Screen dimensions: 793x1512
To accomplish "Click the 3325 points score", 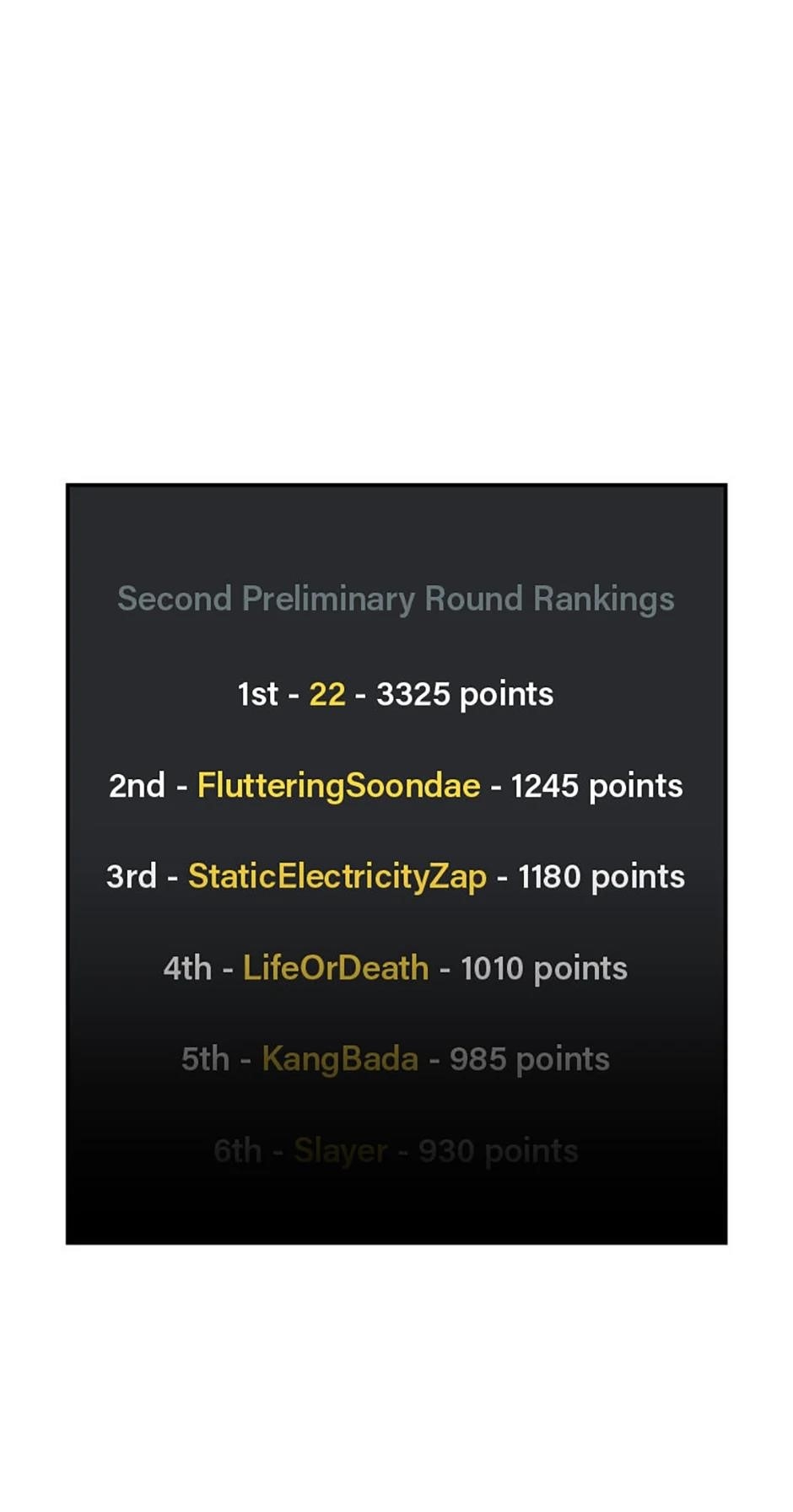I will tap(465, 694).
